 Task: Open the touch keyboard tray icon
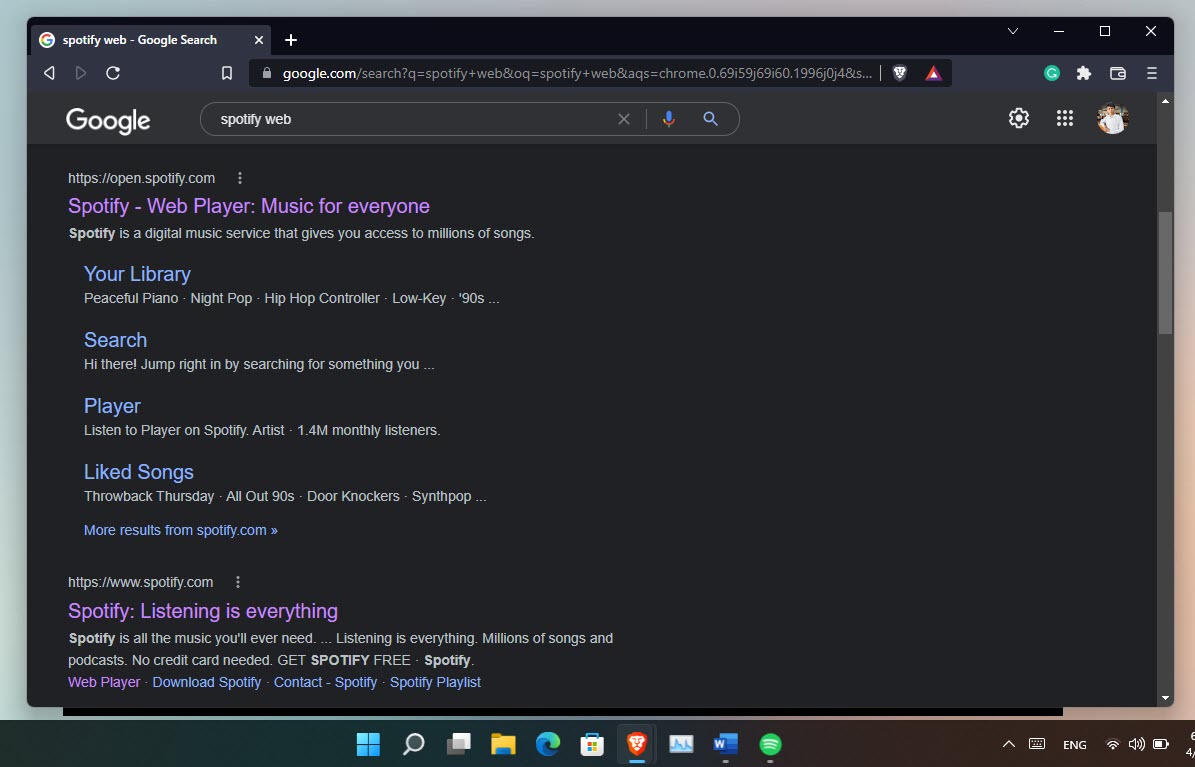[1036, 744]
